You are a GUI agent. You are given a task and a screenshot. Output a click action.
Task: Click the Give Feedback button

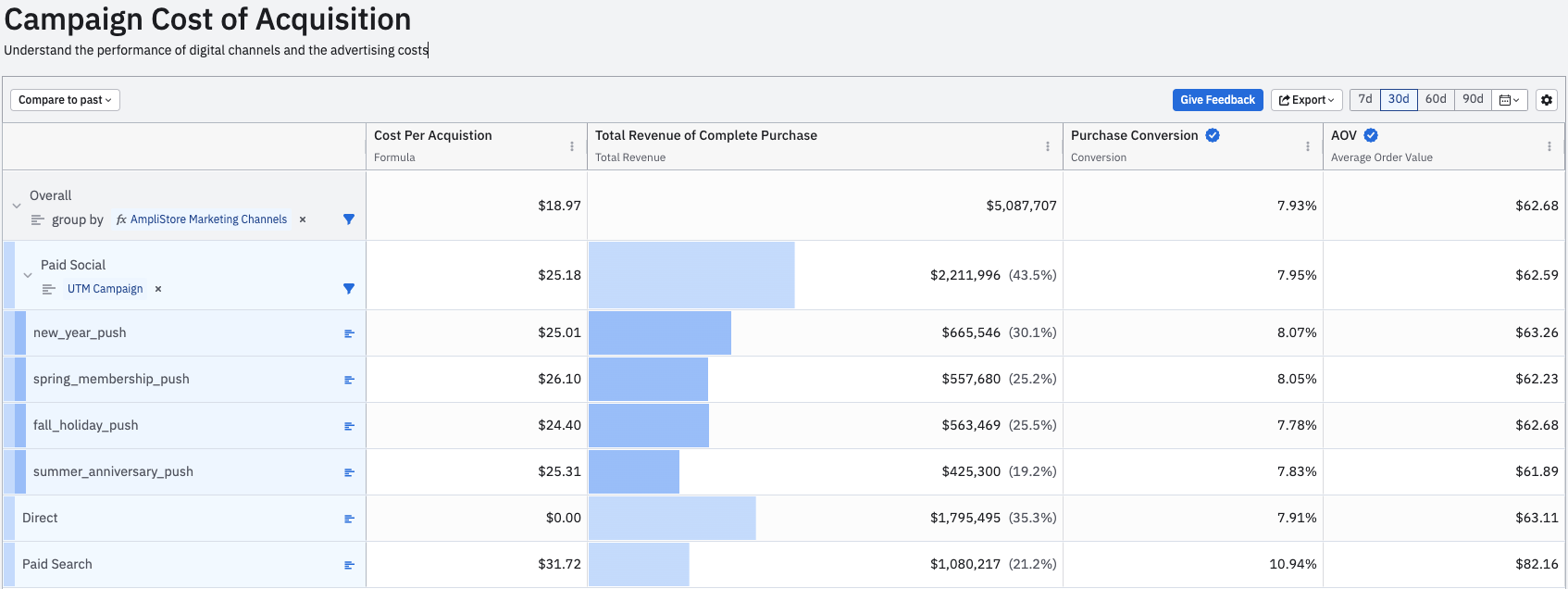[x=1217, y=100]
